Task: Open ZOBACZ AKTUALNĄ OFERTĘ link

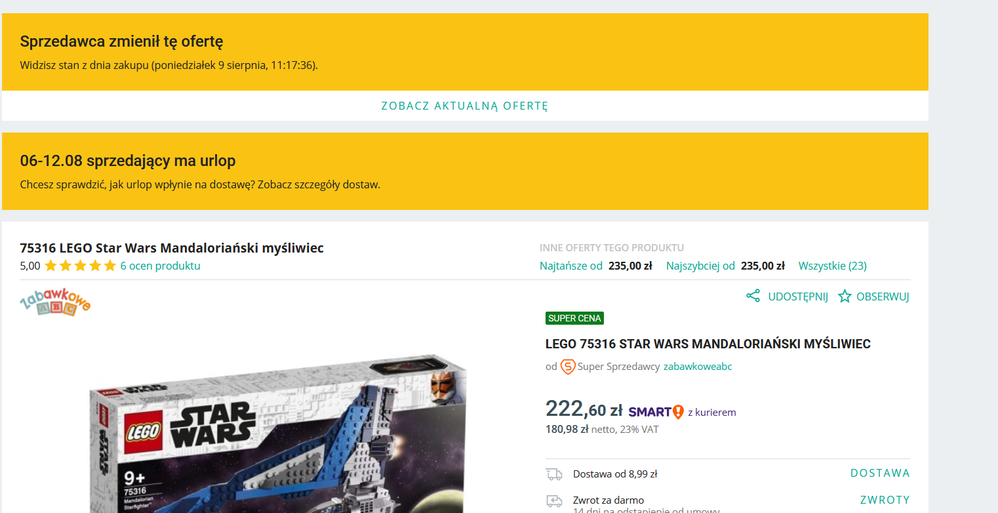Action: coord(464,106)
